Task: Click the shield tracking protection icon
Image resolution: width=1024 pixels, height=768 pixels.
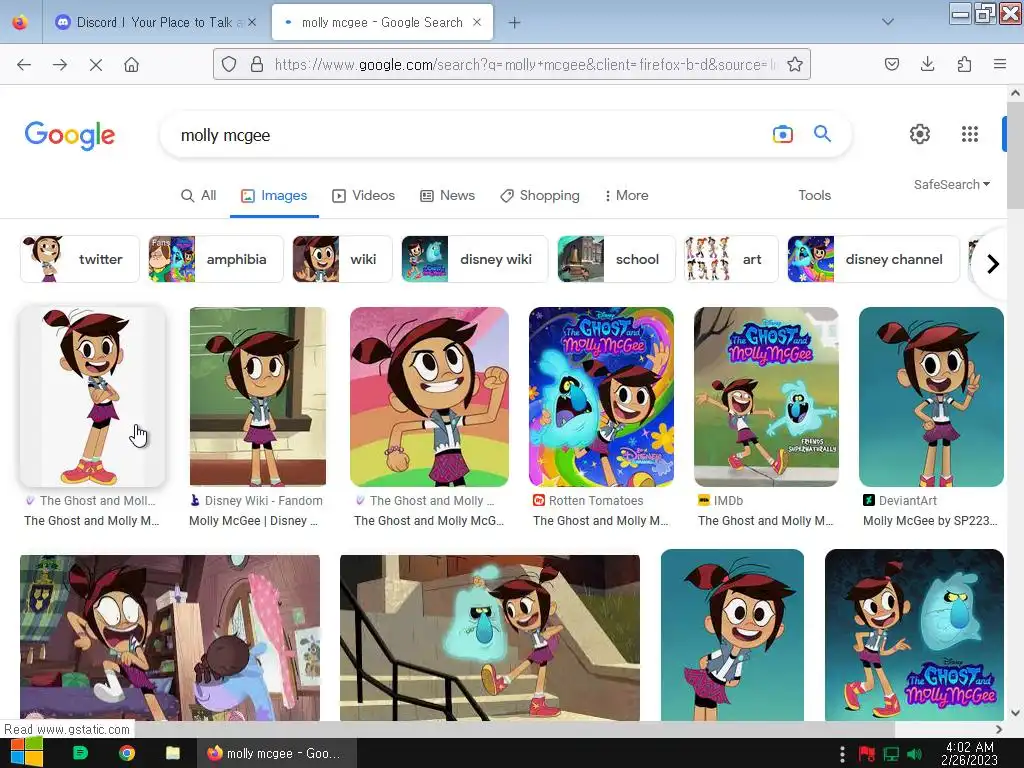Action: point(229,64)
